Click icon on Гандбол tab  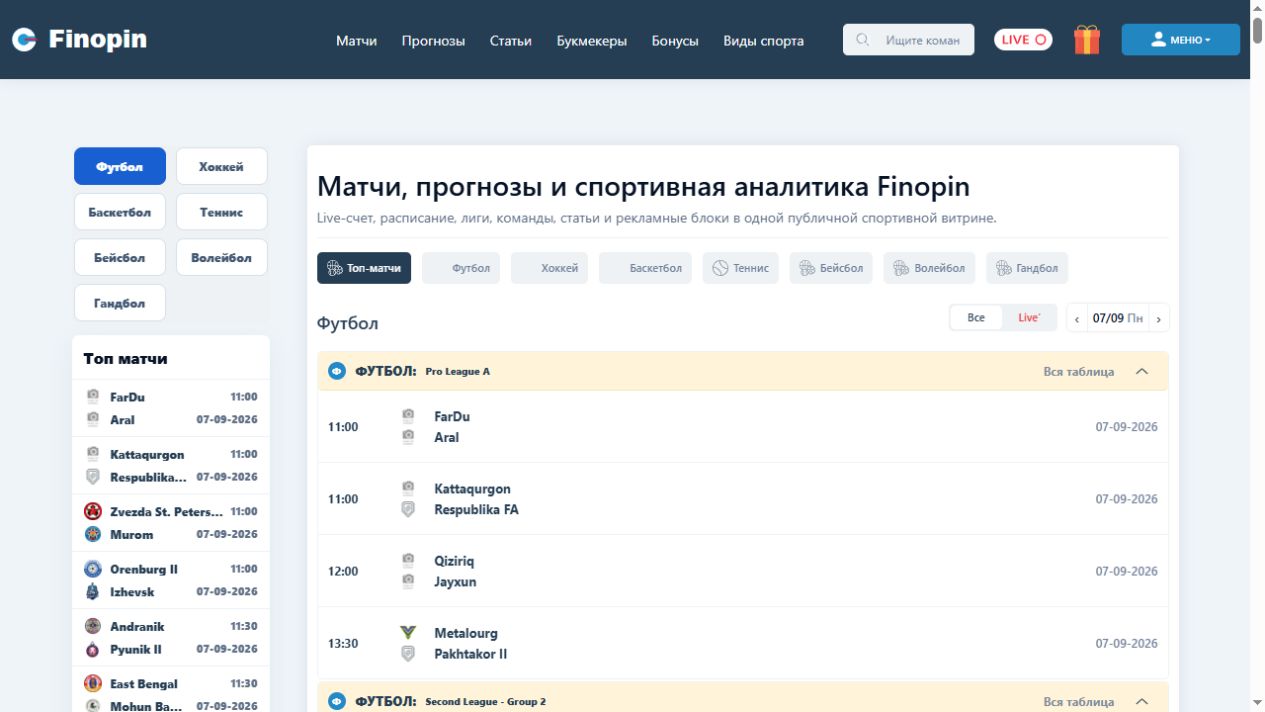pos(1004,268)
